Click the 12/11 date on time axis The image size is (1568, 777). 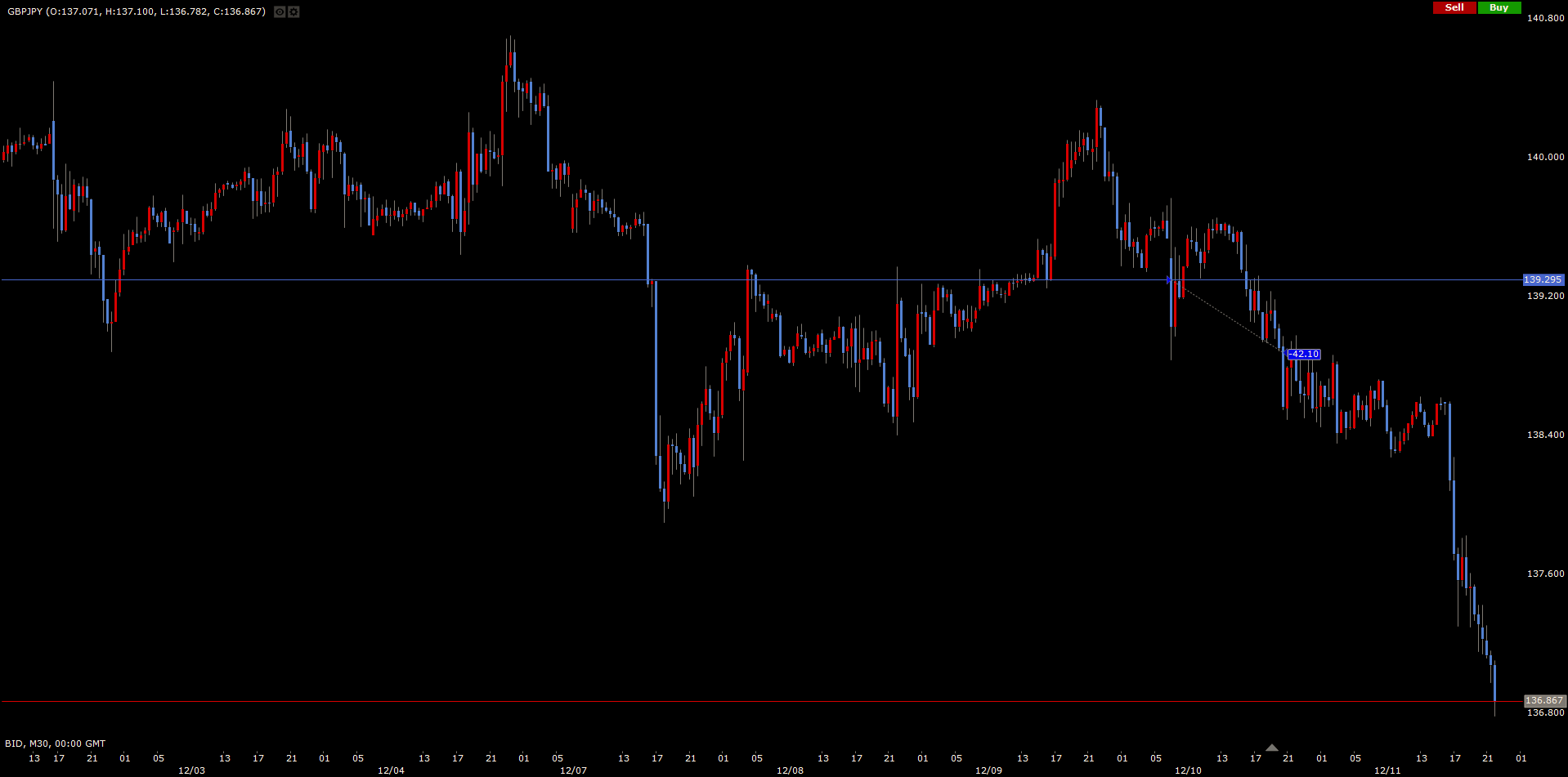coord(1387,770)
